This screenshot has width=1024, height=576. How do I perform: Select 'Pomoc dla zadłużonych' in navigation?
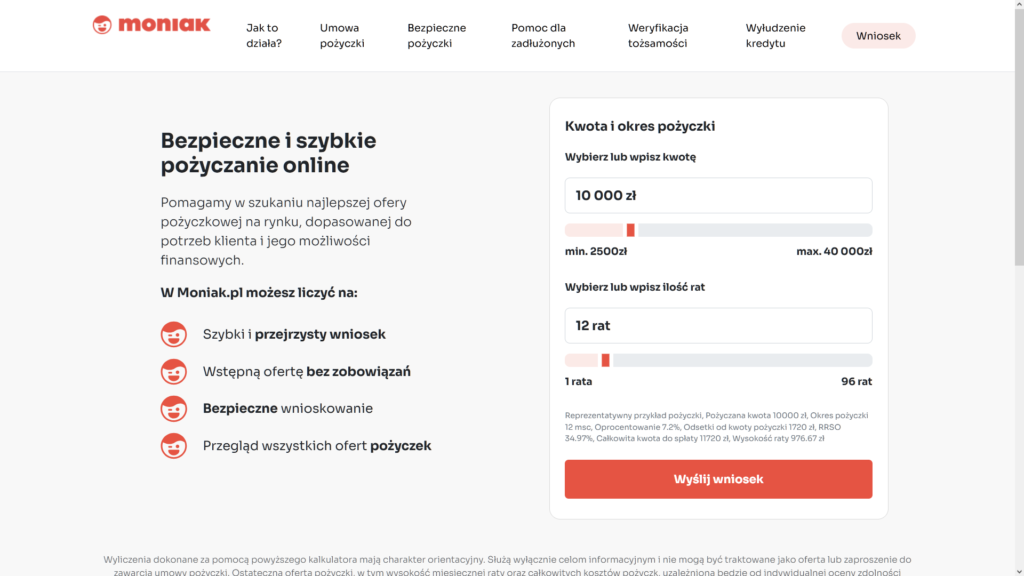point(543,36)
